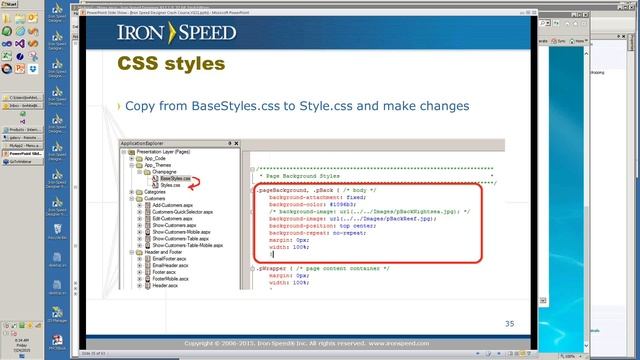Screen dimensions: 640x360
Task: Collapse the Header and Footer folder
Action: coord(131,252)
